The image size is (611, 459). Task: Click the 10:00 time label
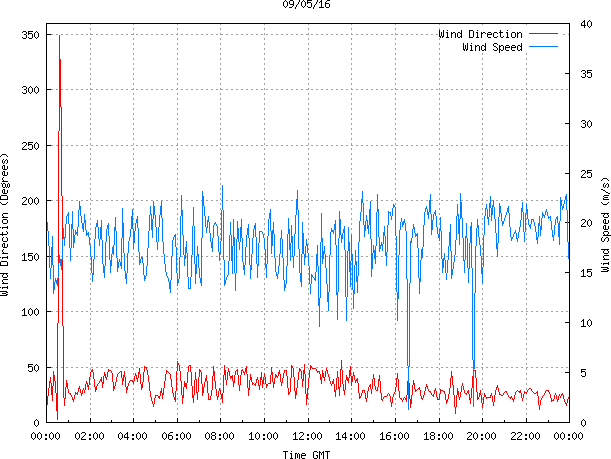coord(263,436)
